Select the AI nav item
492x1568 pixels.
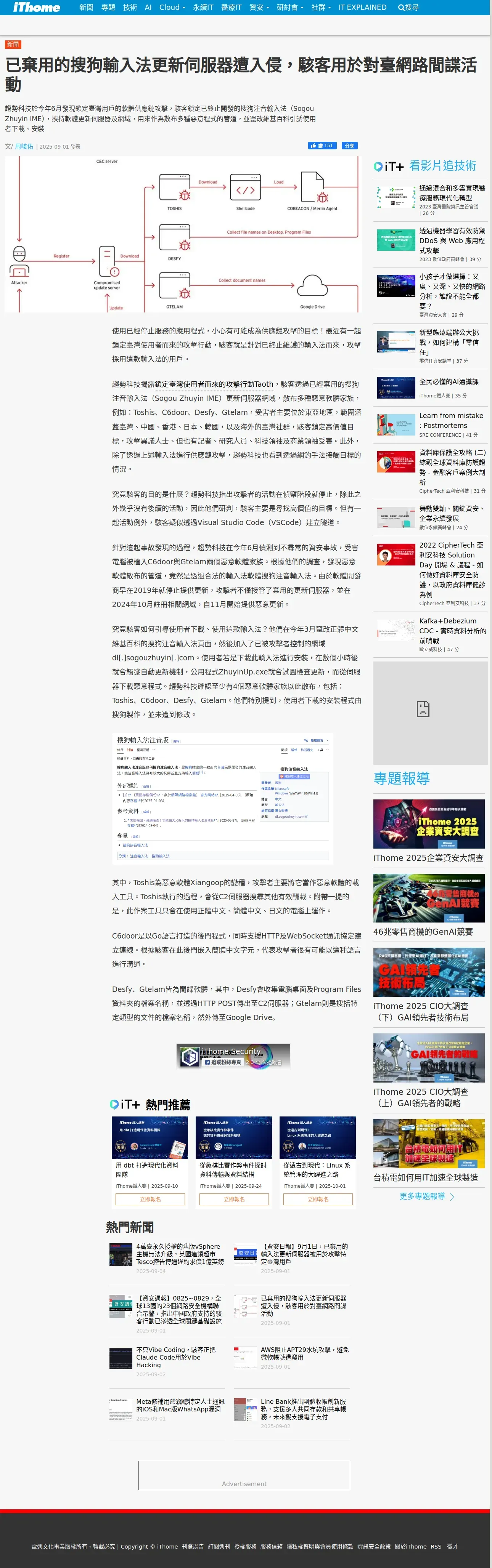(148, 7)
